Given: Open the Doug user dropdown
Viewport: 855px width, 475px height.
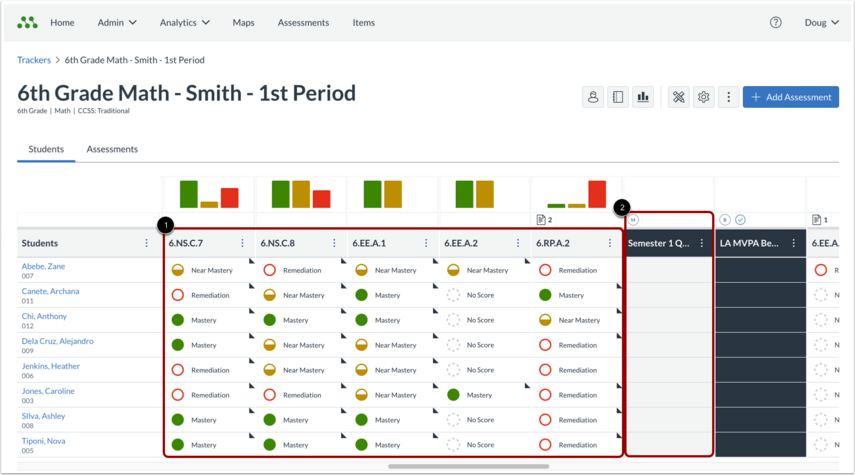Looking at the screenshot, I should (x=822, y=22).
